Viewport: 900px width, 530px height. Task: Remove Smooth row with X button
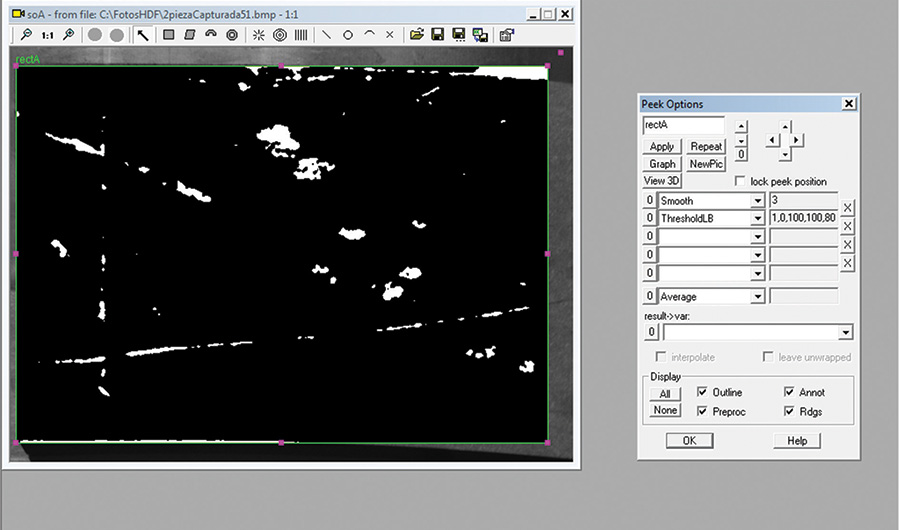coord(848,208)
